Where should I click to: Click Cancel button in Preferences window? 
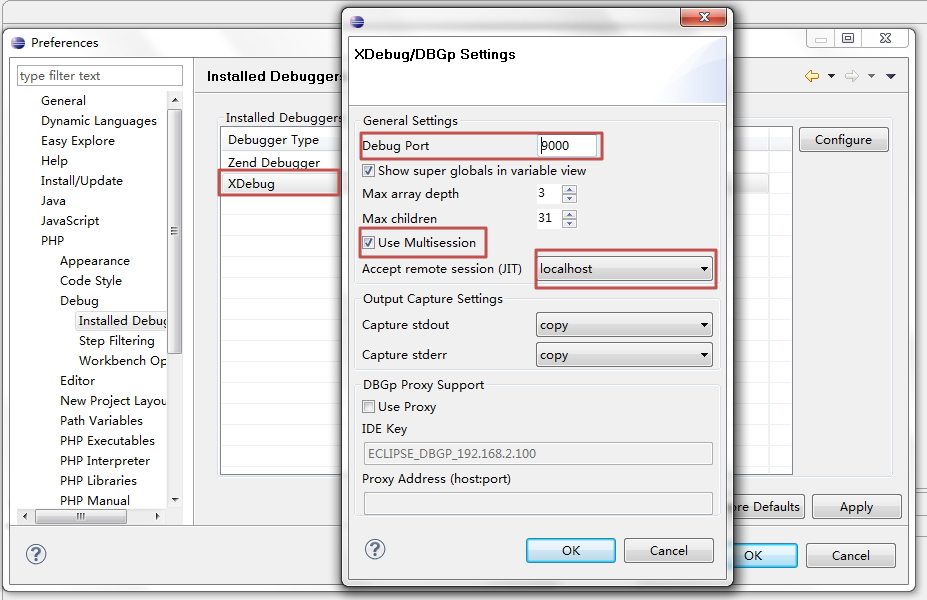[x=851, y=556]
